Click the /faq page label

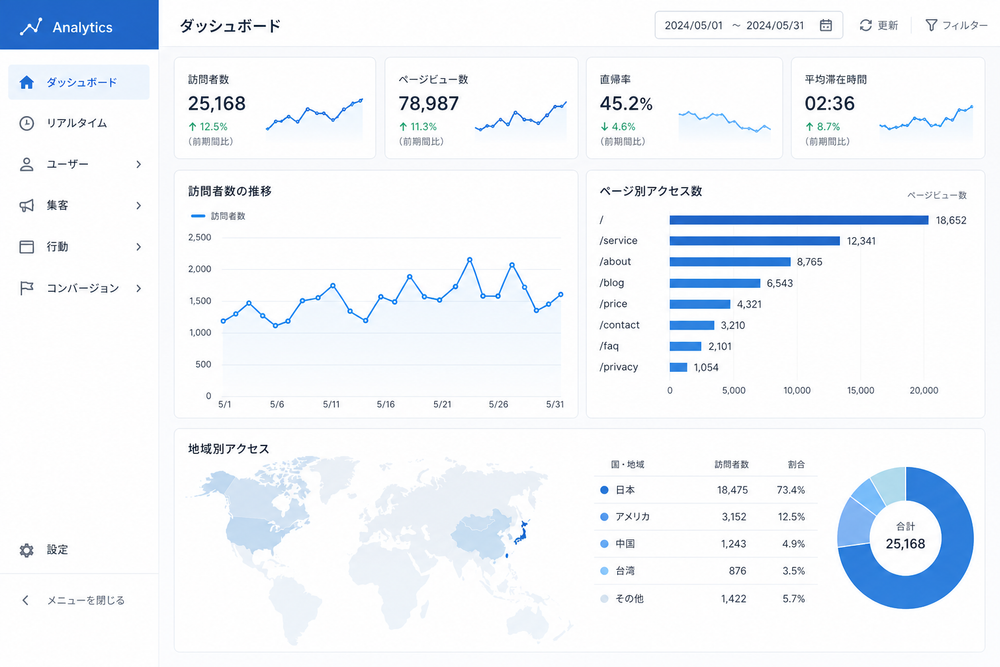pyautogui.click(x=609, y=346)
